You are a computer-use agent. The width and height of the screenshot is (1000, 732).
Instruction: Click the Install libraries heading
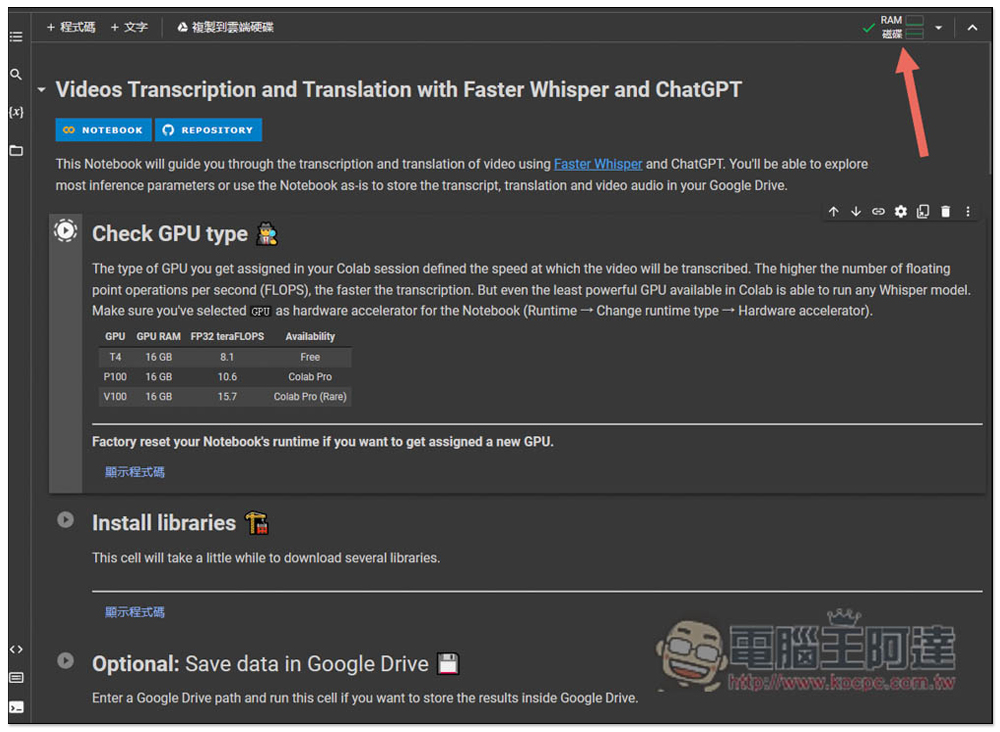pos(164,523)
